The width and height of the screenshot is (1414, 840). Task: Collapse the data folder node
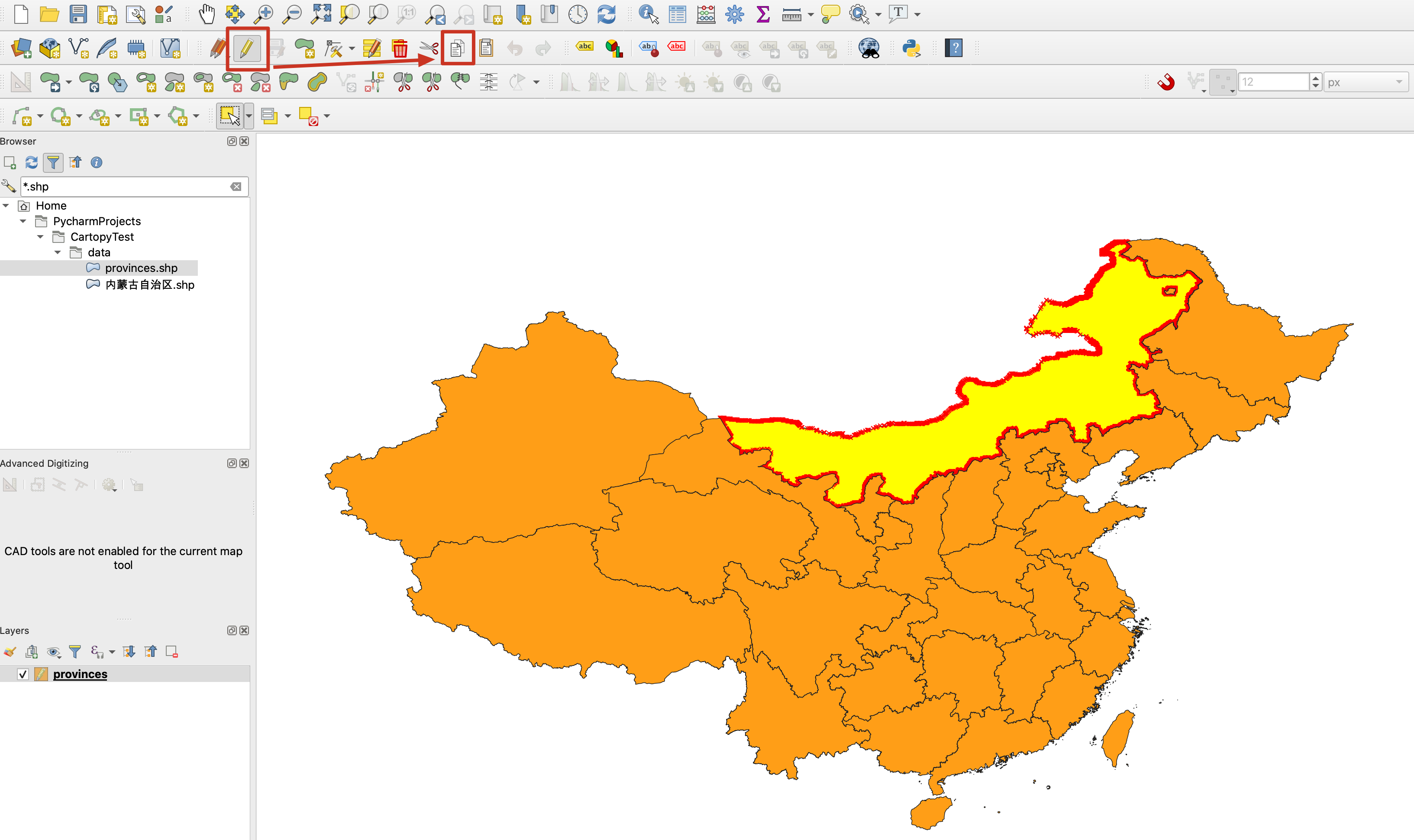[58, 252]
